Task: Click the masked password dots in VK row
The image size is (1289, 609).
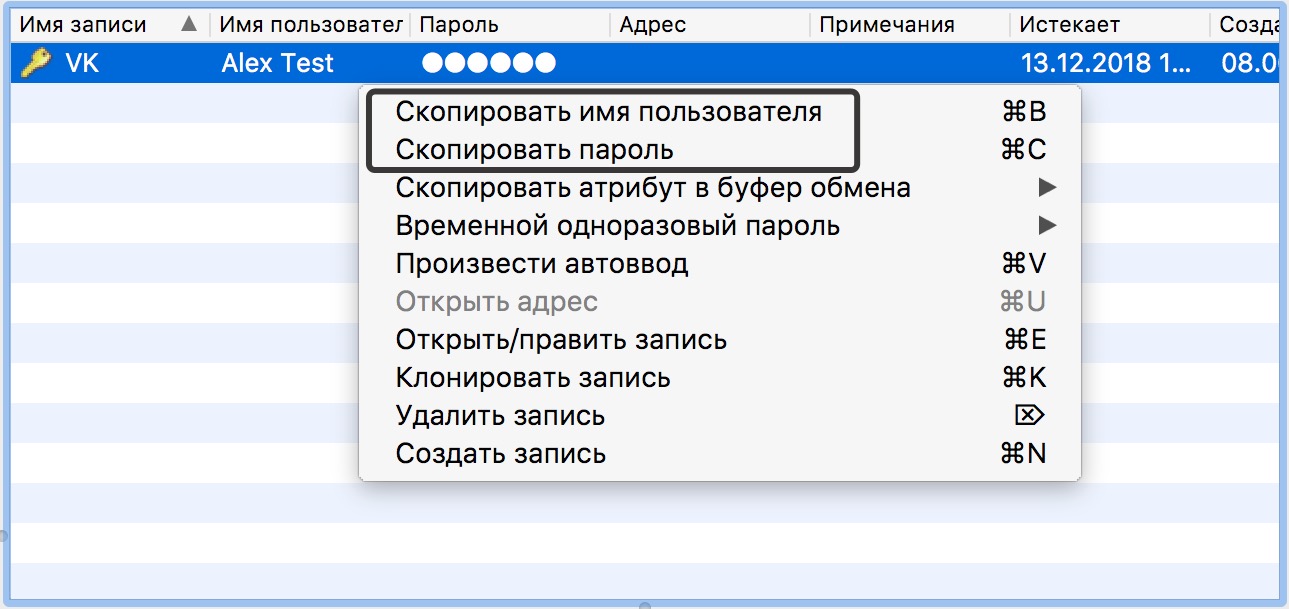Action: pyautogui.click(x=488, y=64)
